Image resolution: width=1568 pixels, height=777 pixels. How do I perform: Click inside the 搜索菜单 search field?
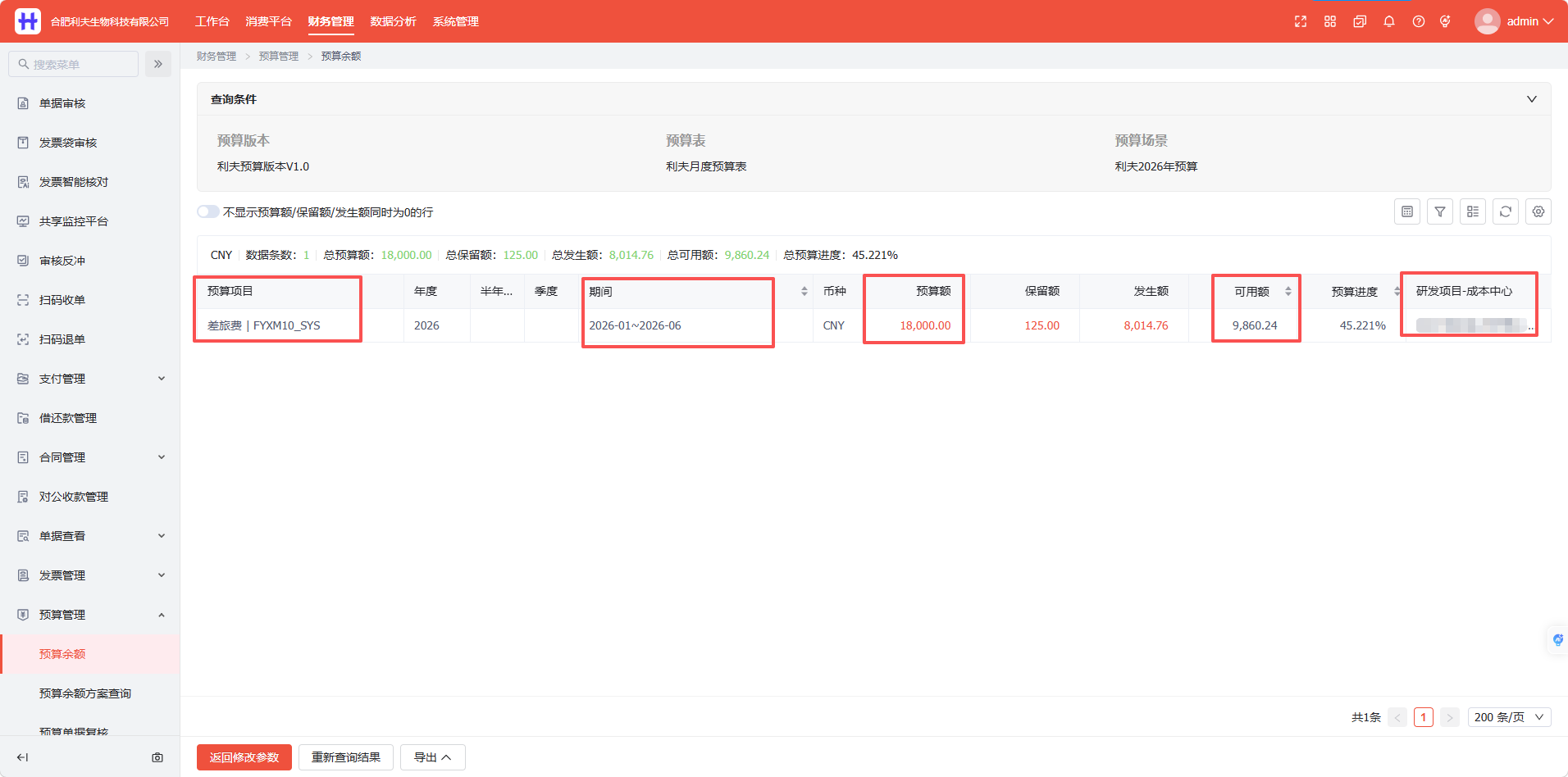pos(74,64)
